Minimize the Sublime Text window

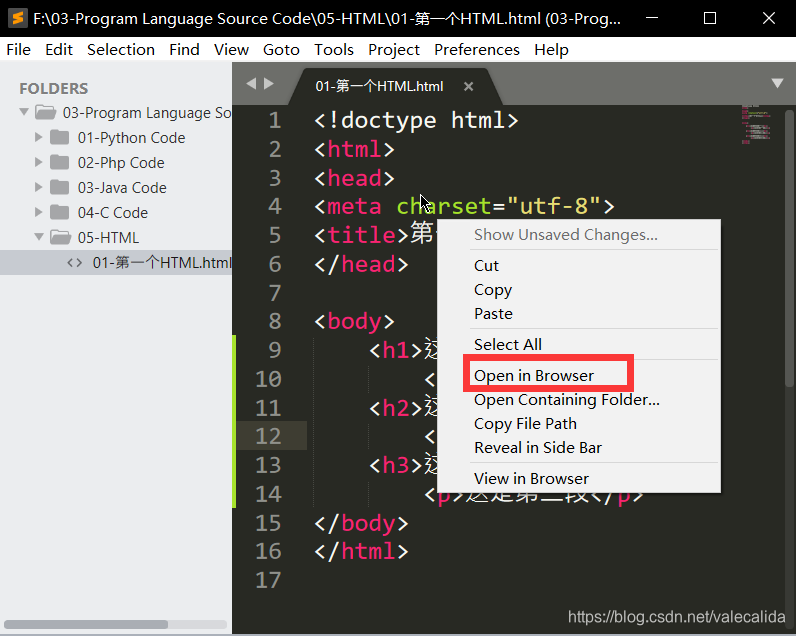pos(652,18)
